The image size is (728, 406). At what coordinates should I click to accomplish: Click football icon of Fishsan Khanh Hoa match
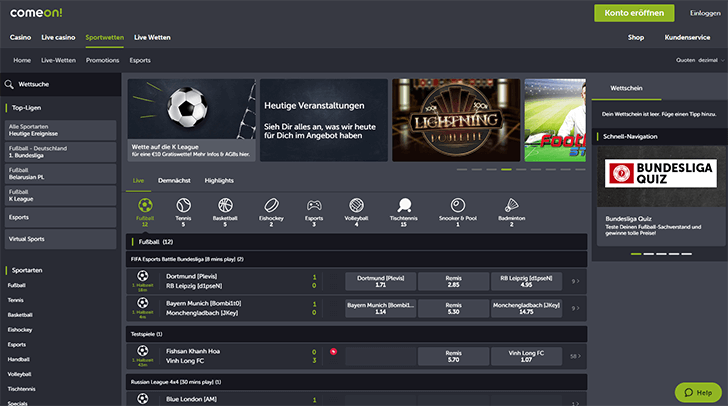(143, 350)
